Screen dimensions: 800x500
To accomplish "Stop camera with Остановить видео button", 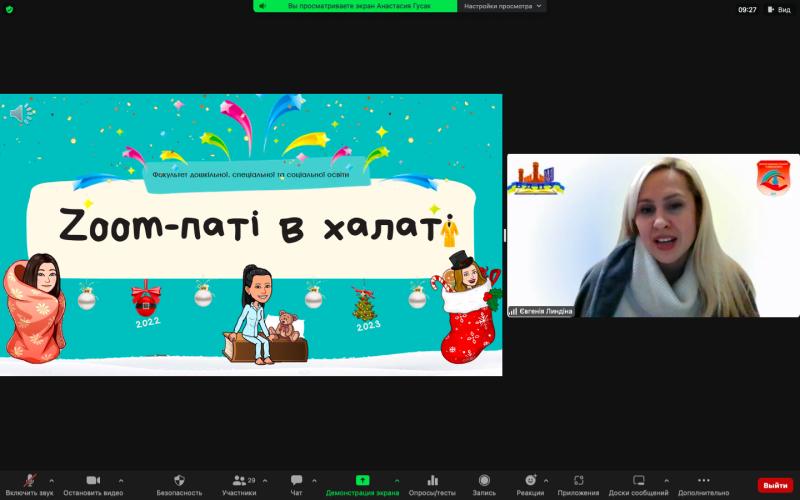I will 93,485.
